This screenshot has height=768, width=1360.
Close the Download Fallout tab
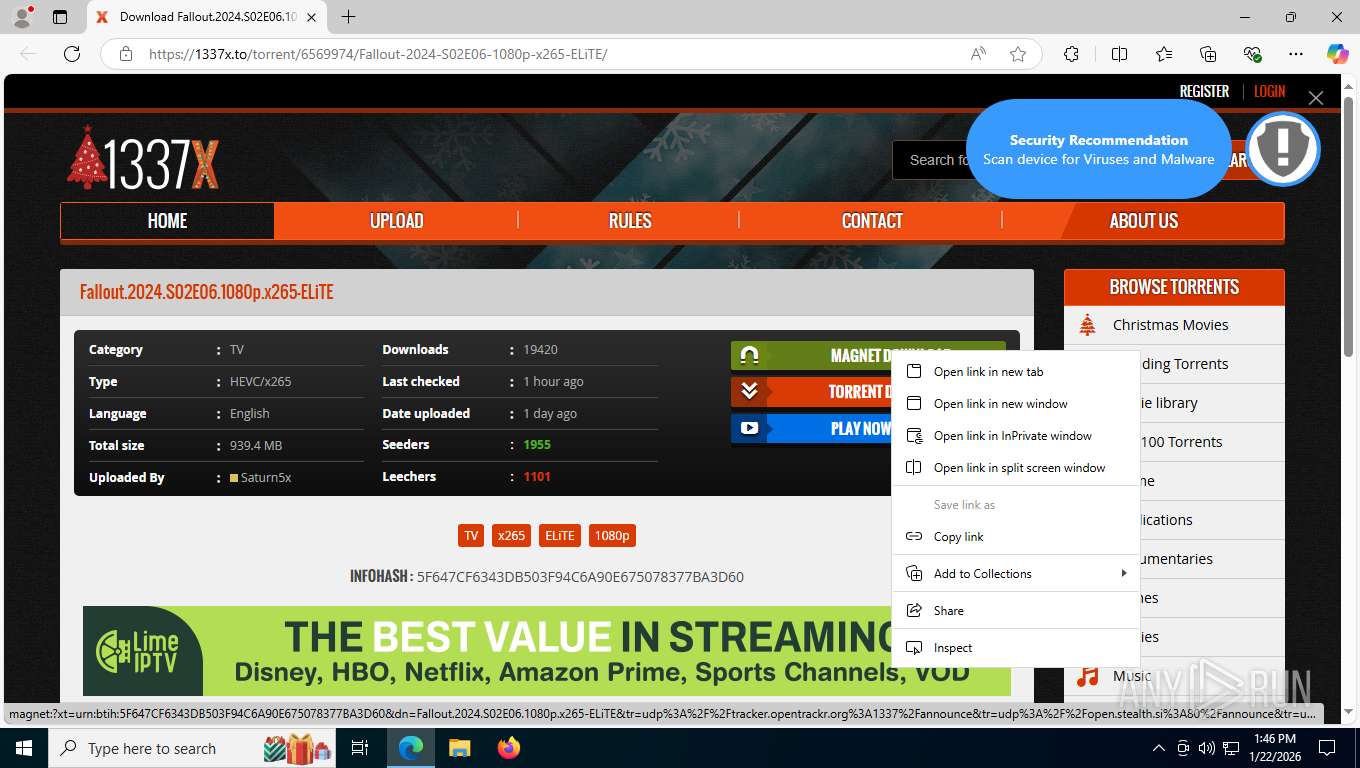pyautogui.click(x=312, y=17)
